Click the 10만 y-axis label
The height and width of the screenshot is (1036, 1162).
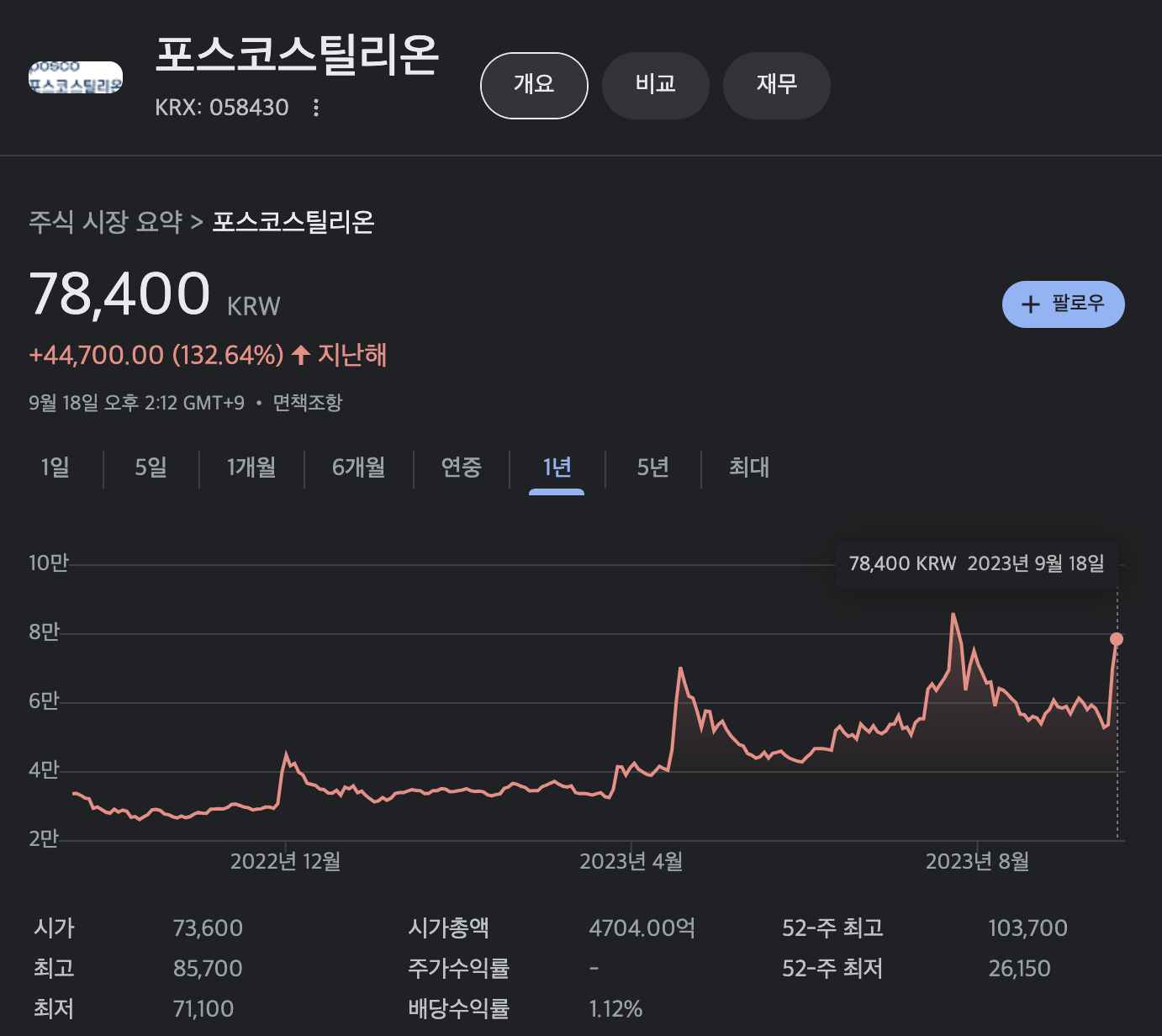49,563
